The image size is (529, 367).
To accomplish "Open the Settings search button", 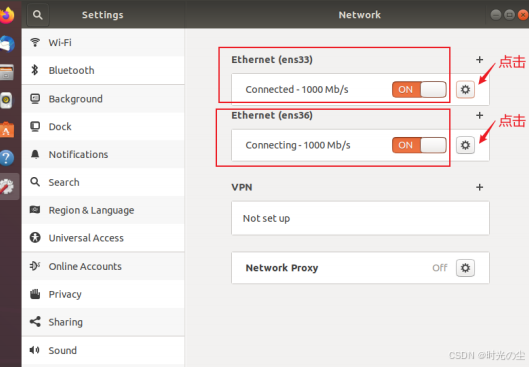I will click(x=38, y=15).
